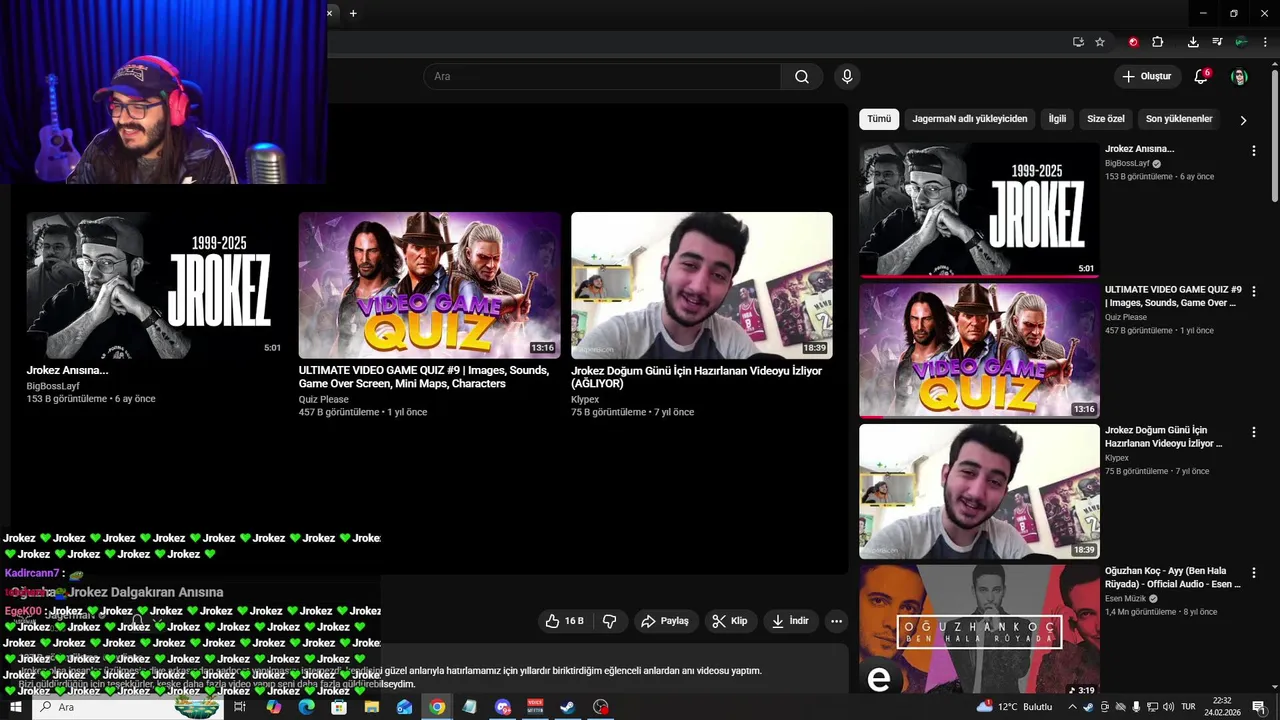
Task: Open more video actions ellipsis
Action: coord(836,621)
